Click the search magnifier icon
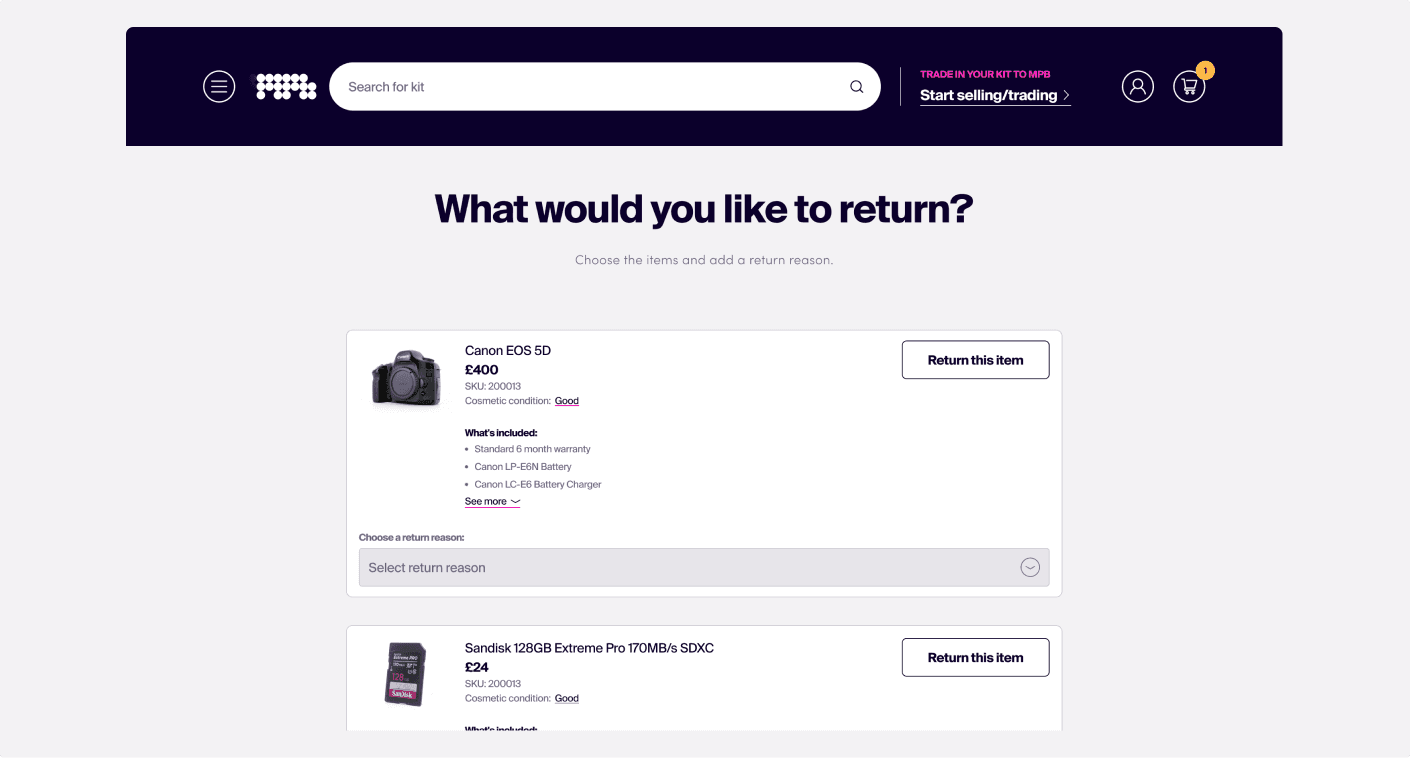Viewport: 1410px width, 758px height. pyautogui.click(x=856, y=86)
